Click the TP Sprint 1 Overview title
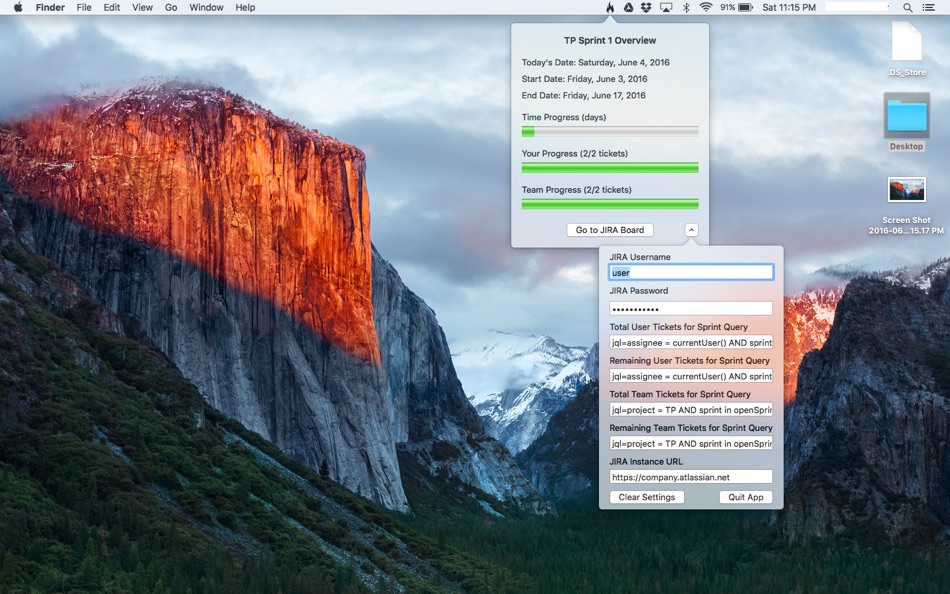 click(x=610, y=41)
